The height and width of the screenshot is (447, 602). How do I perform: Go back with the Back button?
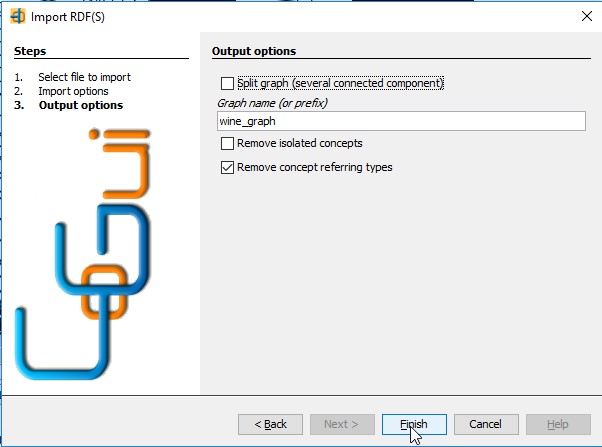270,424
